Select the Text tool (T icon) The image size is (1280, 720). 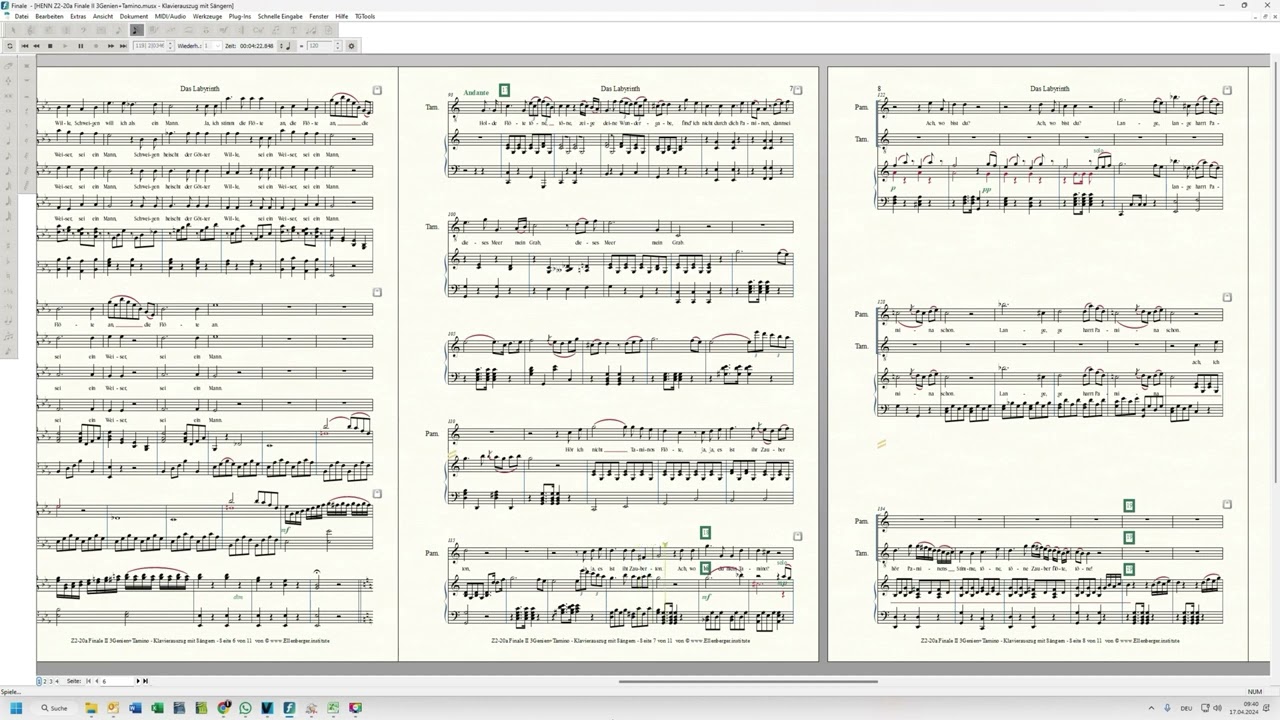pos(293,30)
